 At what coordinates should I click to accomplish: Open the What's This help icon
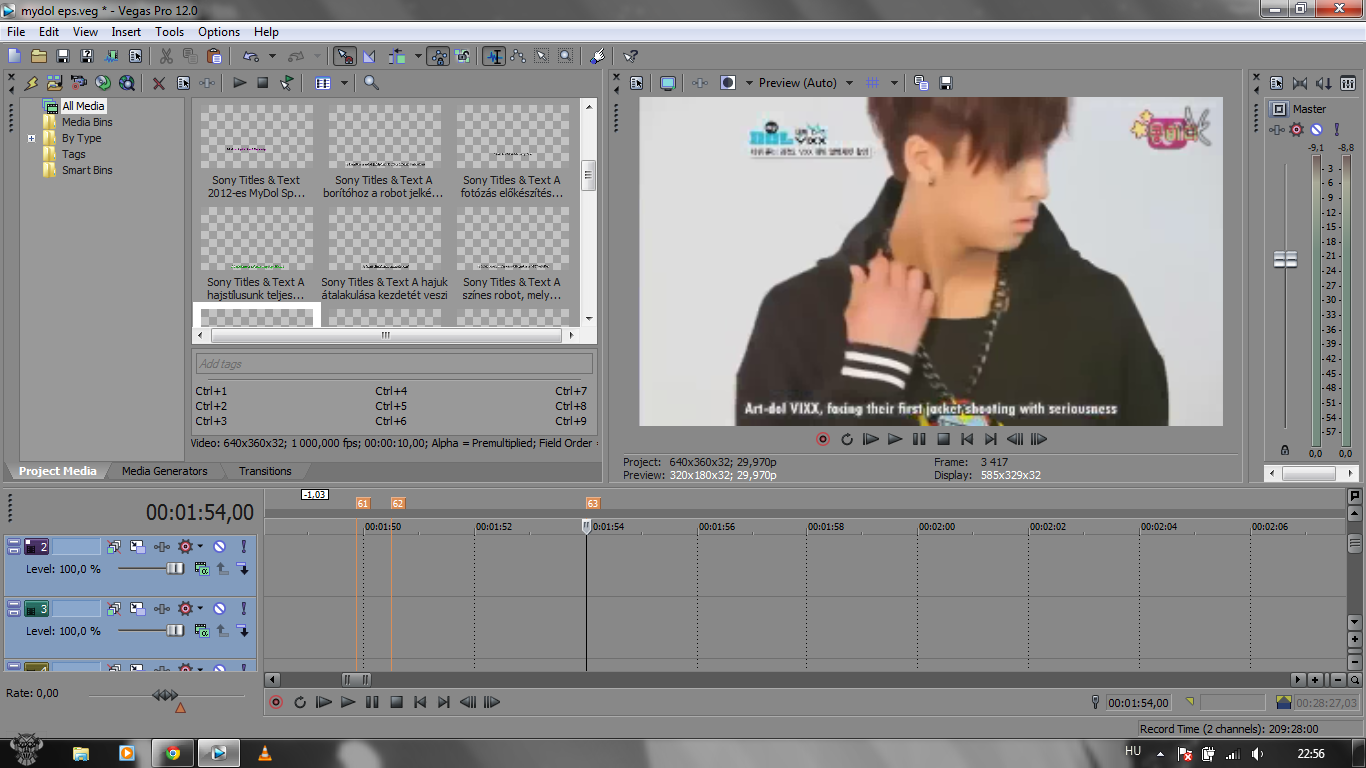tap(630, 57)
